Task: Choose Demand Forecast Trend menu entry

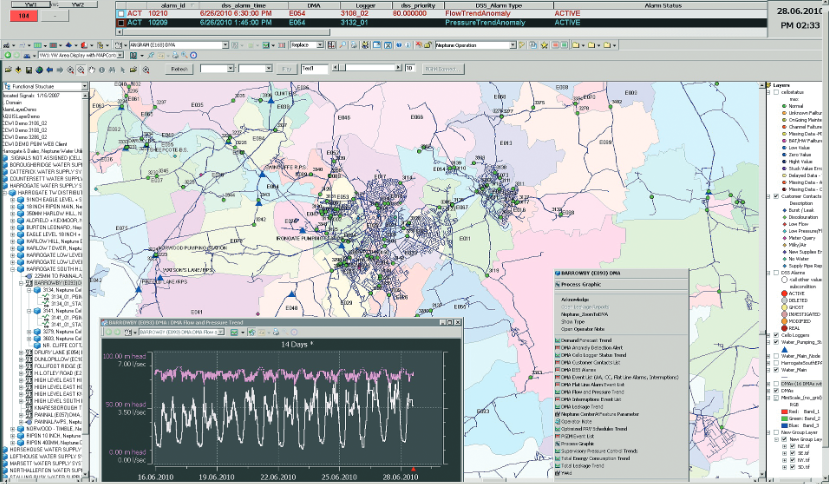Action: coord(586,341)
